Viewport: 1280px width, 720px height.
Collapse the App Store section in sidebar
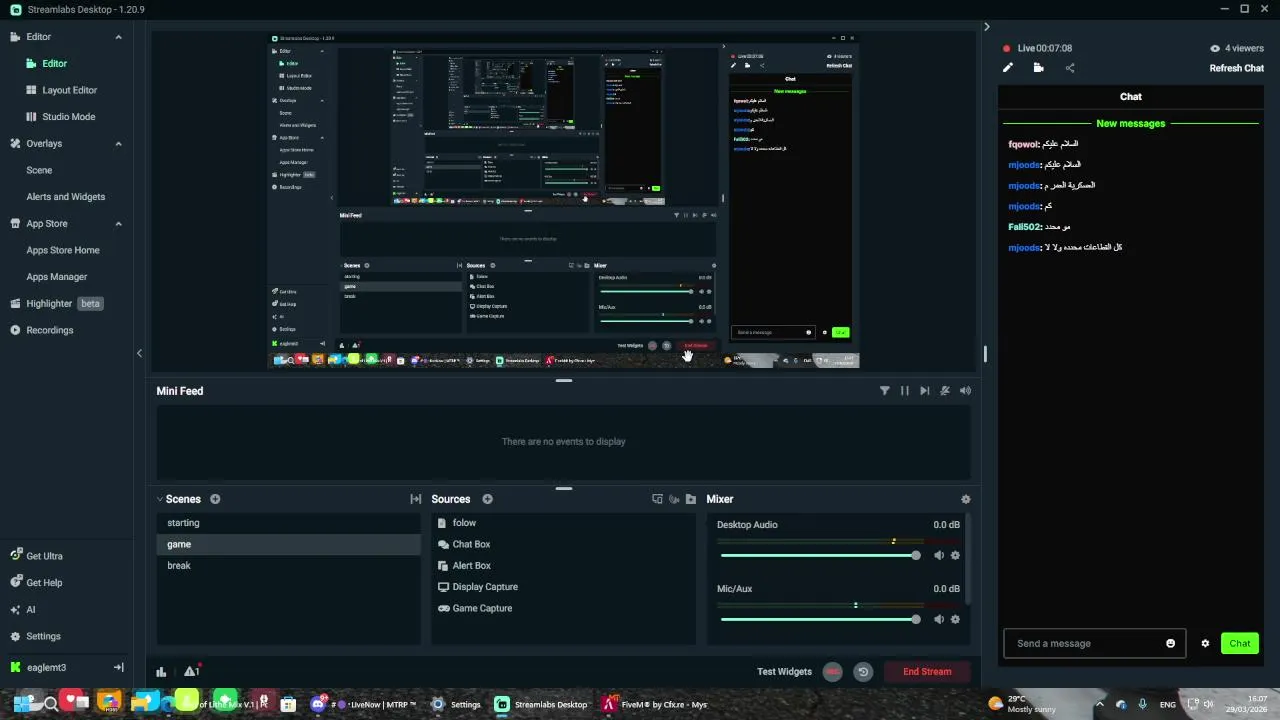(118, 224)
